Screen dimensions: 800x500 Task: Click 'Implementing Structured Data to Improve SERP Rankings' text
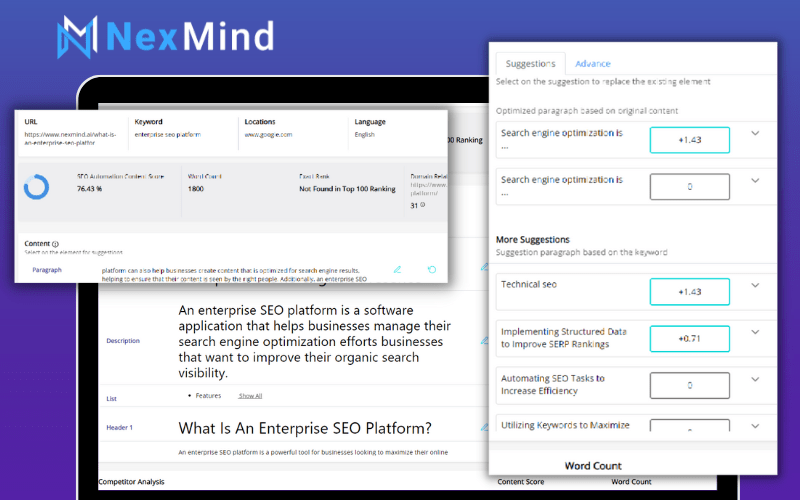564,338
